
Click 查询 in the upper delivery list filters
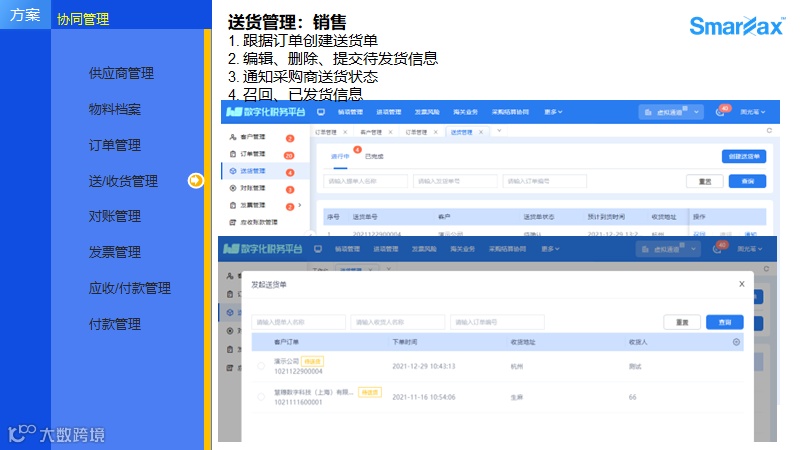[747, 181]
